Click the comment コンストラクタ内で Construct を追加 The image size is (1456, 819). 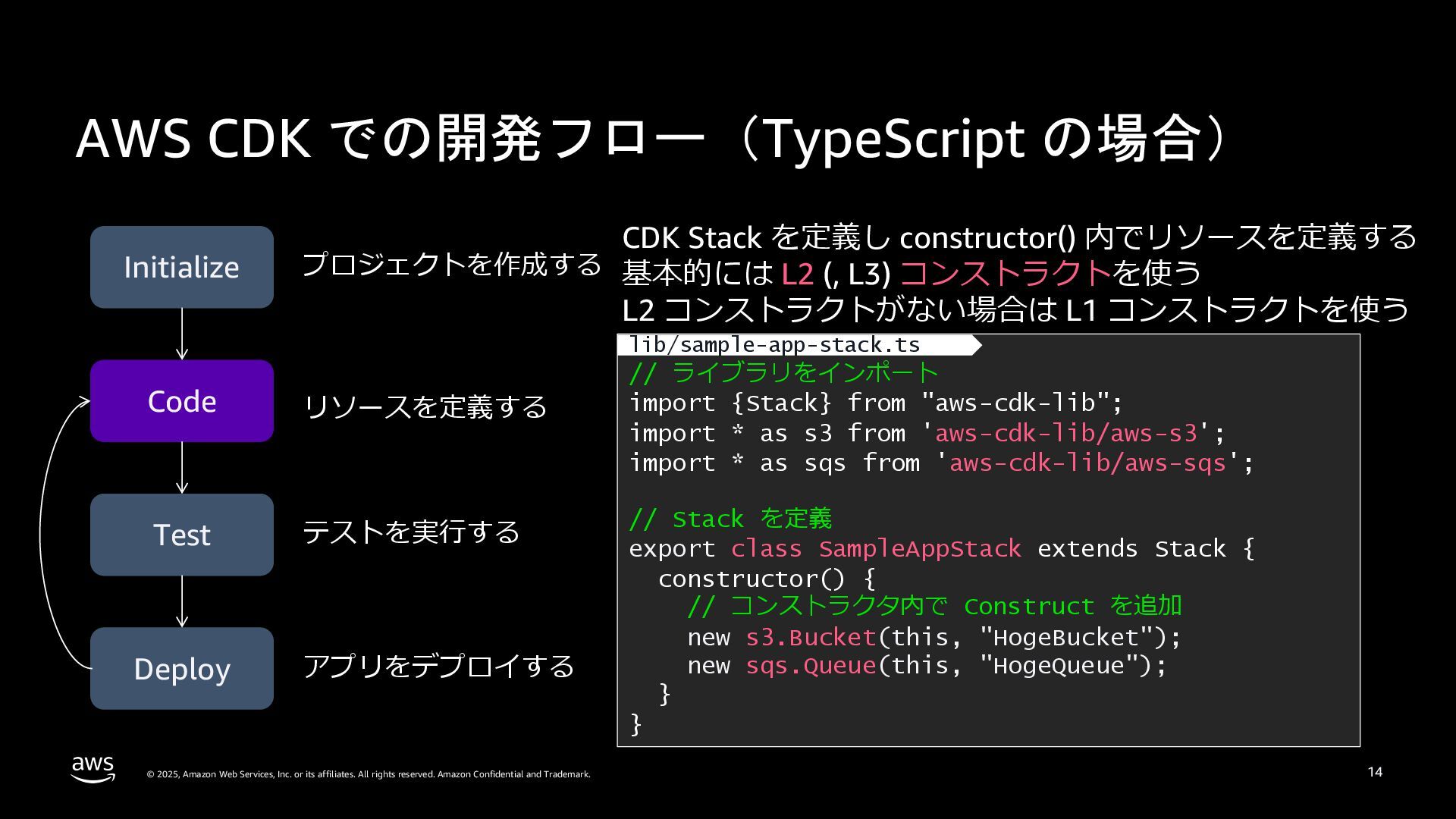point(934,606)
